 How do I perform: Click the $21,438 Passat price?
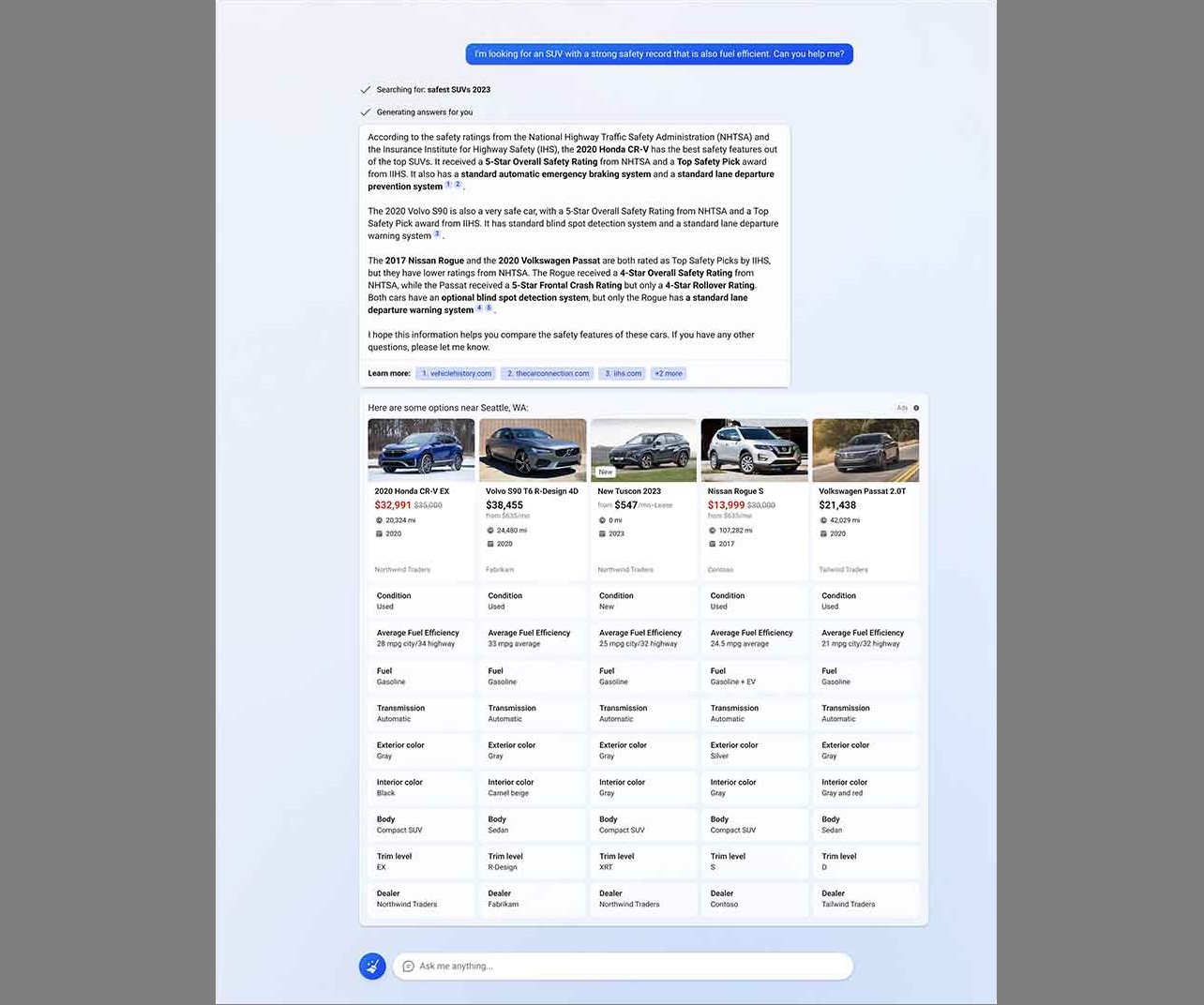click(837, 505)
